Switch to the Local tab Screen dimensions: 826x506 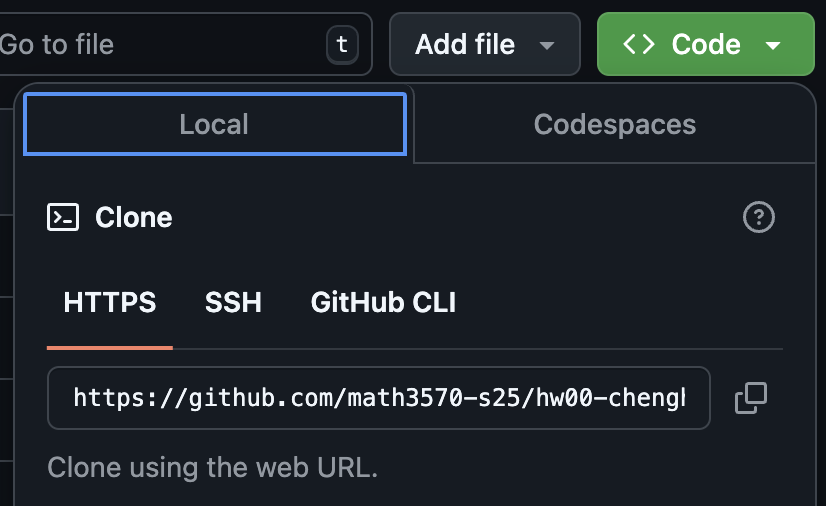coord(215,124)
